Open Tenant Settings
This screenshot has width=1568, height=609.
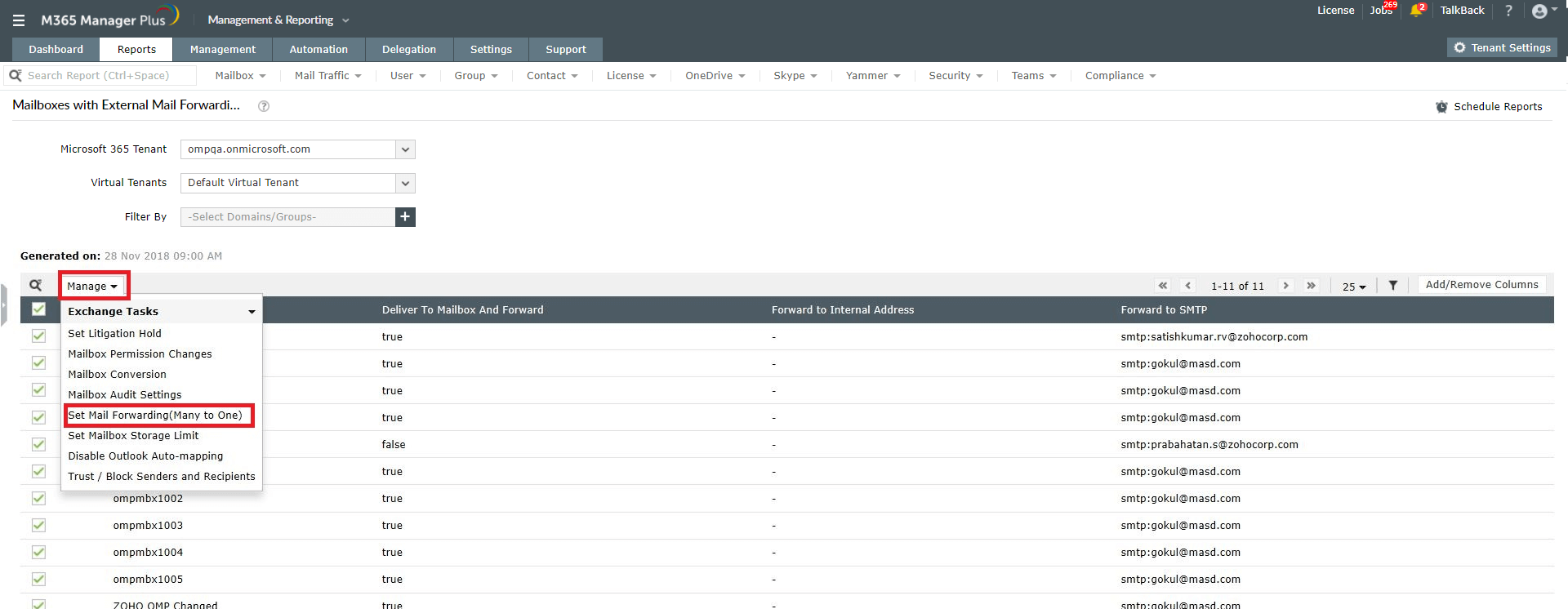click(x=1502, y=48)
